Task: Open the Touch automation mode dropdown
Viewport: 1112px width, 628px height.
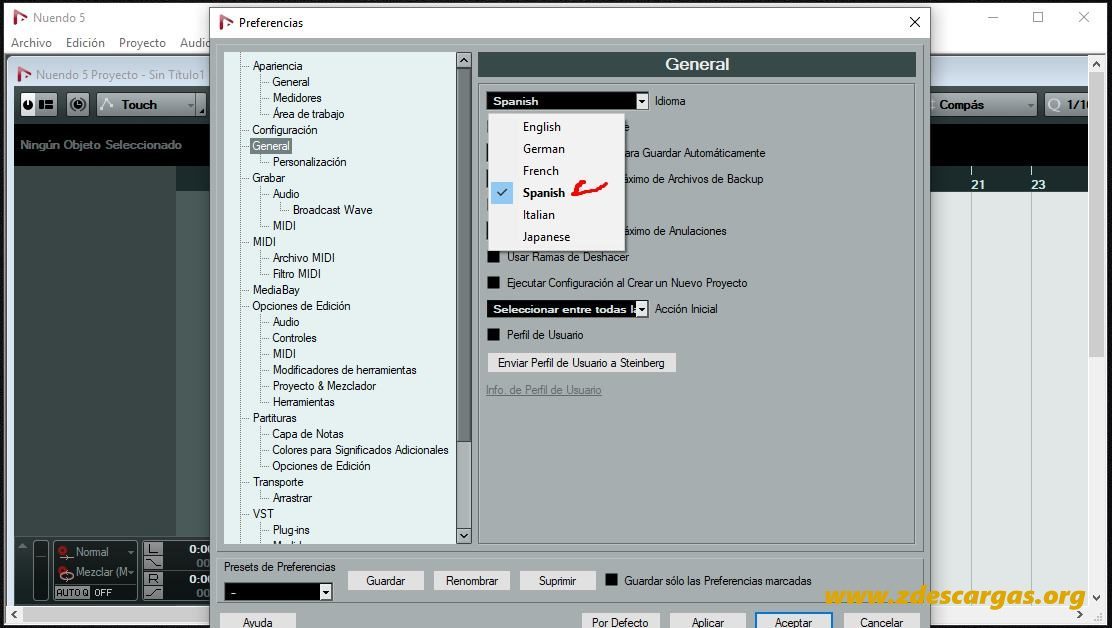Action: click(x=146, y=105)
